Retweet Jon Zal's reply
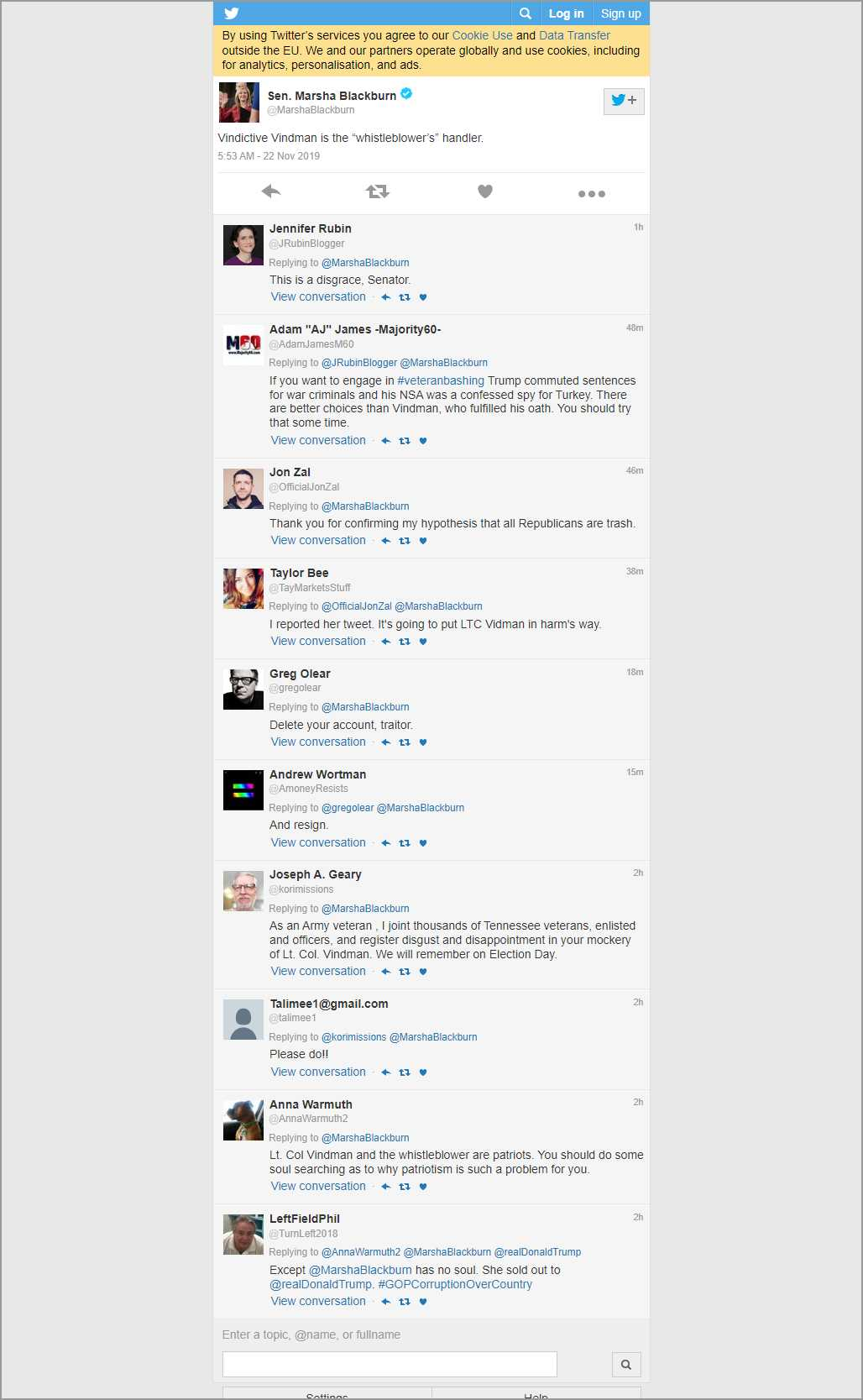 (405, 541)
